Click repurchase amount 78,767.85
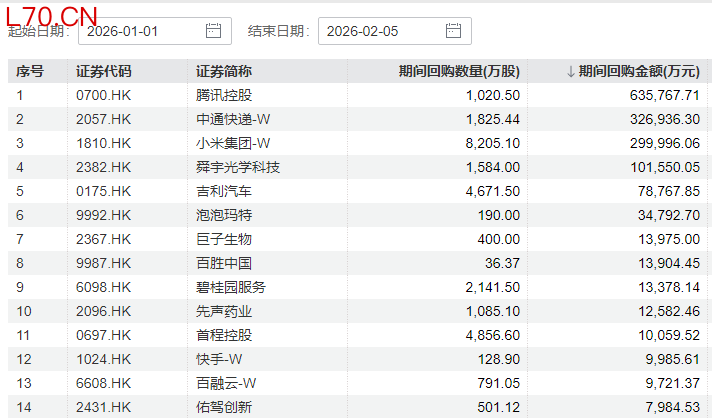Image resolution: width=712 pixels, height=418 pixels. (x=669, y=192)
